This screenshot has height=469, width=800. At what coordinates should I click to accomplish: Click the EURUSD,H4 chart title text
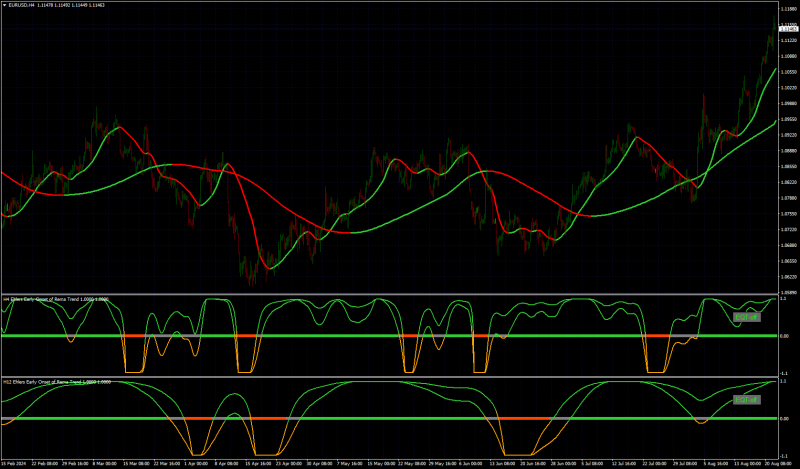click(21, 5)
